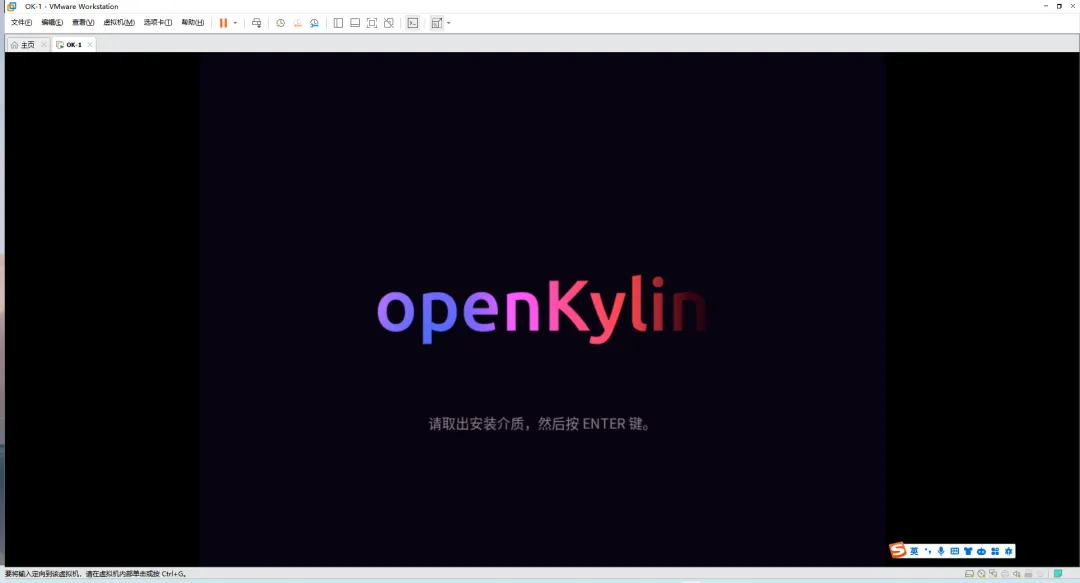This screenshot has width=1080, height=583.
Task: Revert to the previous snapshot
Action: [298, 23]
